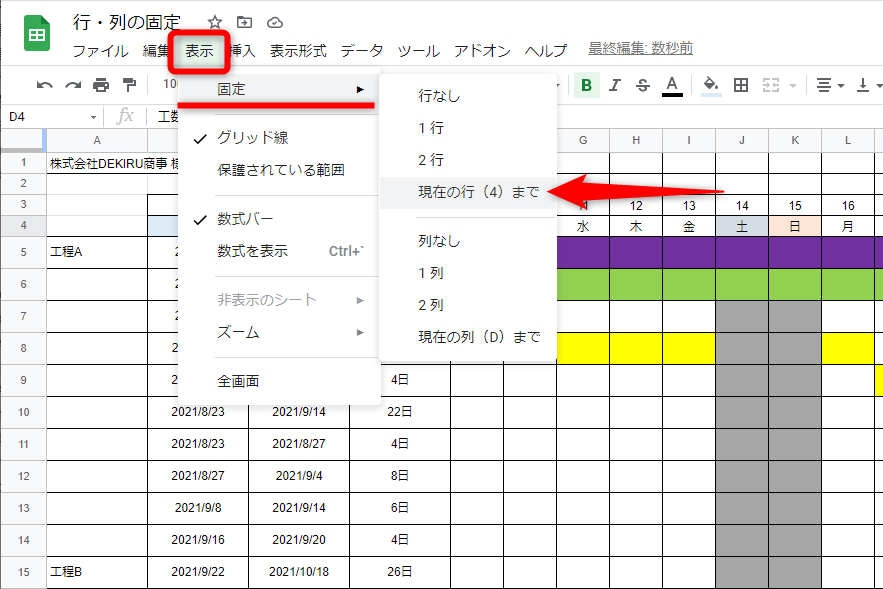
Task: Click the 最終編集: 数秒前 link
Action: (x=640, y=49)
